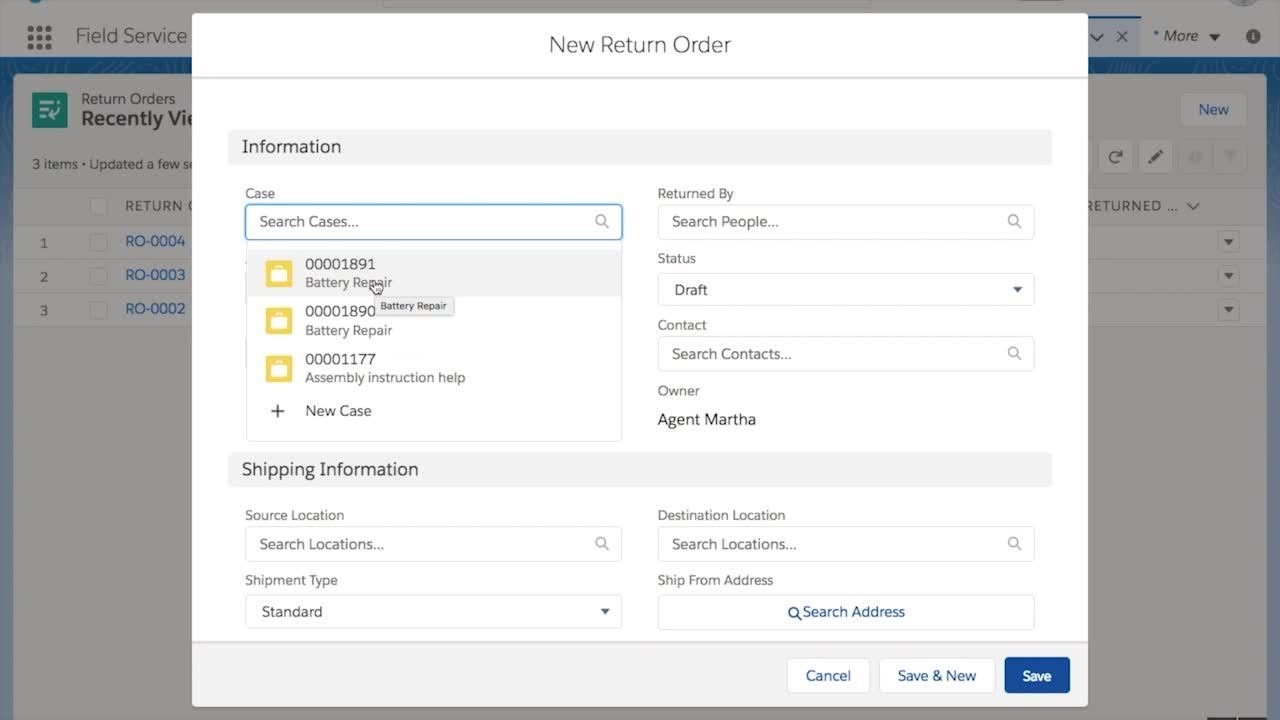Click the magnifier in Search Contacts field
This screenshot has height=720, width=1280.
tap(1014, 354)
